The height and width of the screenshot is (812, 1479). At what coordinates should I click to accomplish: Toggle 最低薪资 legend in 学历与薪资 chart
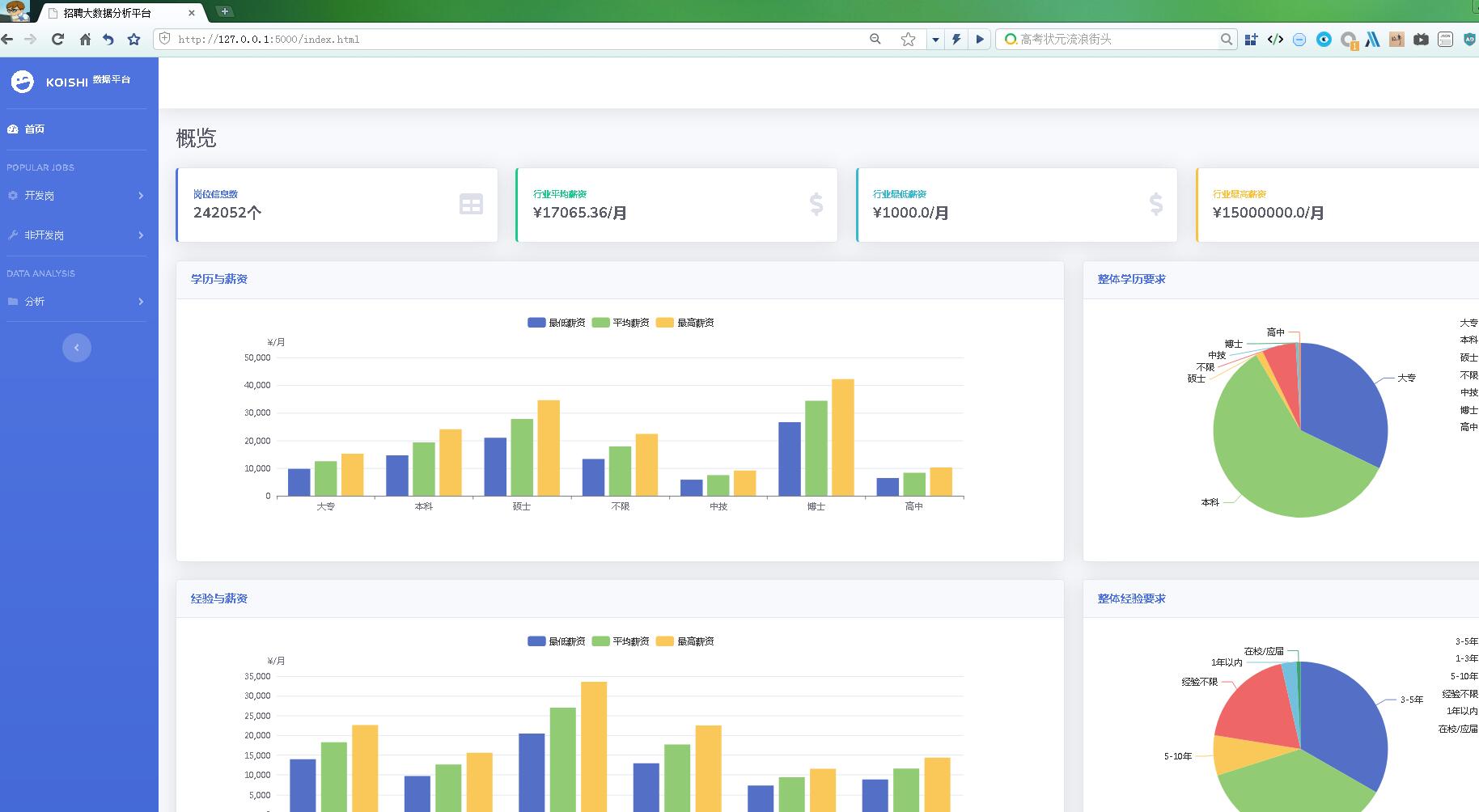556,323
